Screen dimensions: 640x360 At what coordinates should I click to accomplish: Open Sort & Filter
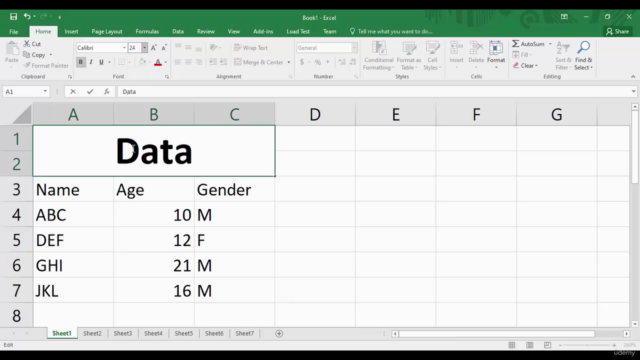click(563, 56)
